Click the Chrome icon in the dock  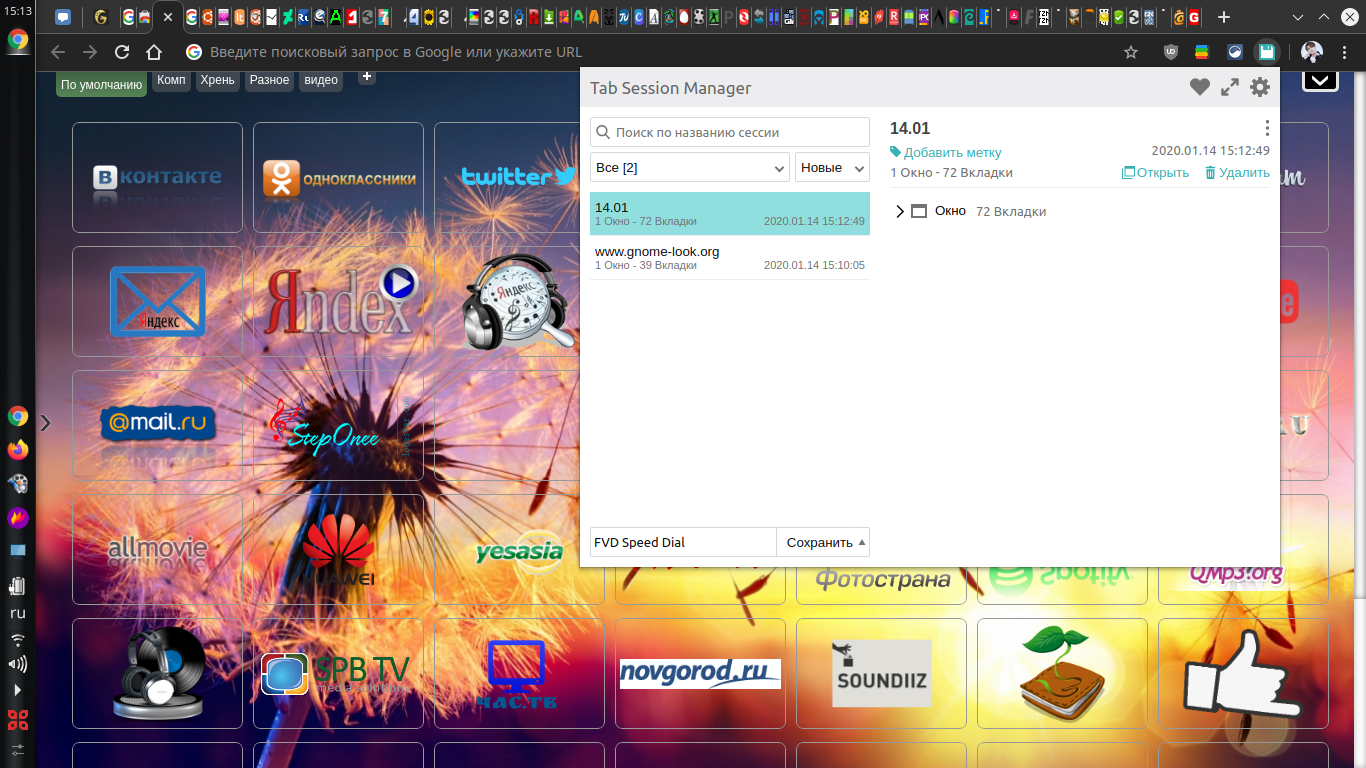(x=18, y=416)
